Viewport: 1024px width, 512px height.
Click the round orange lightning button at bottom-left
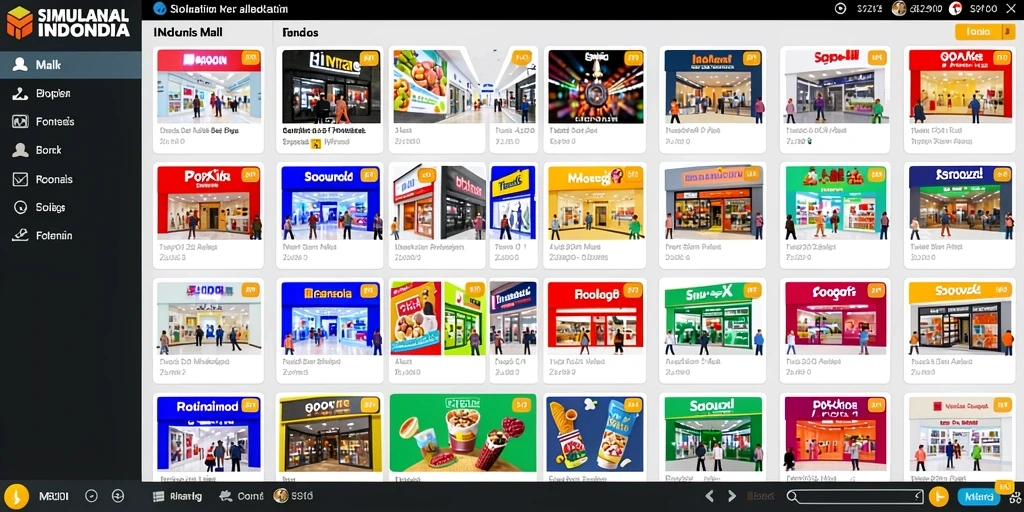(x=16, y=496)
